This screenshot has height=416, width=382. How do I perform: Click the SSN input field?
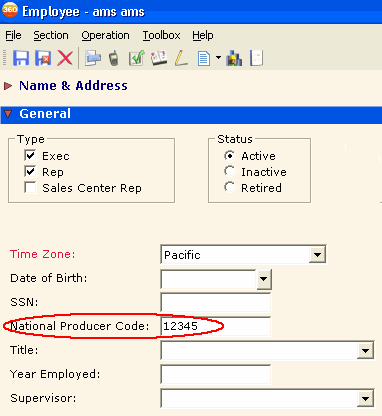pos(216,303)
